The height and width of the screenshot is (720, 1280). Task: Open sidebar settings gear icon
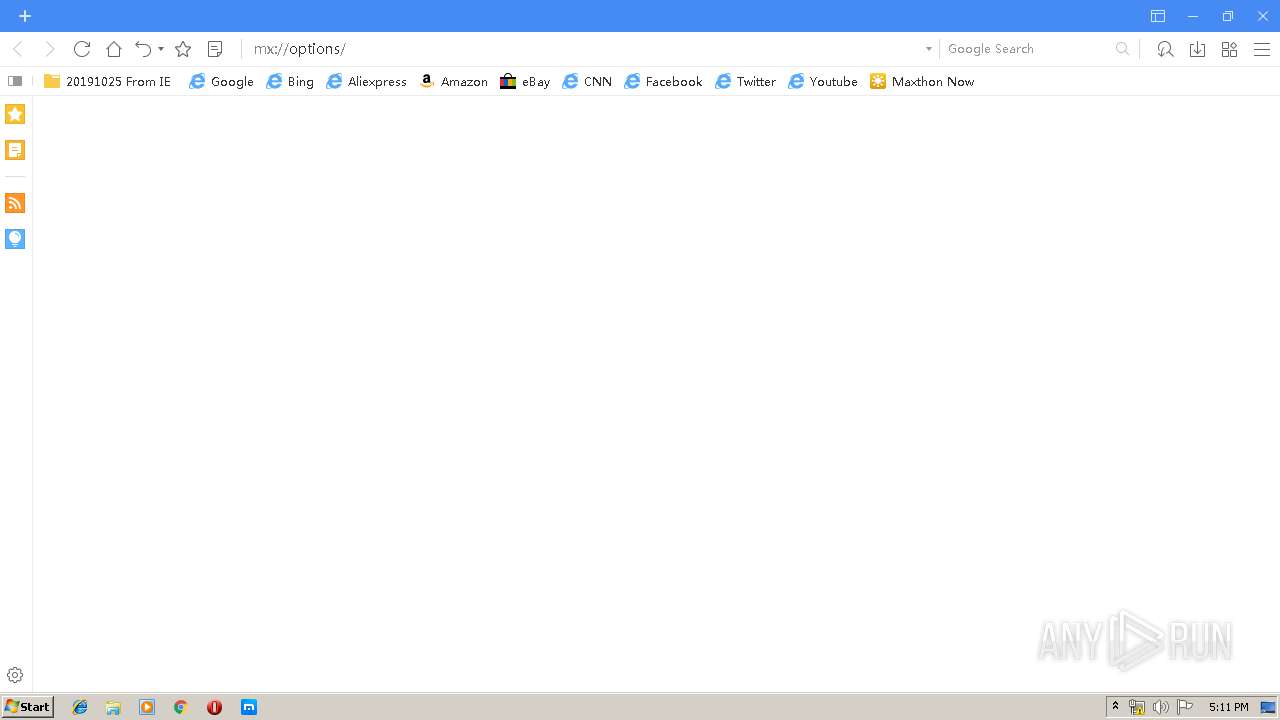tap(15, 676)
